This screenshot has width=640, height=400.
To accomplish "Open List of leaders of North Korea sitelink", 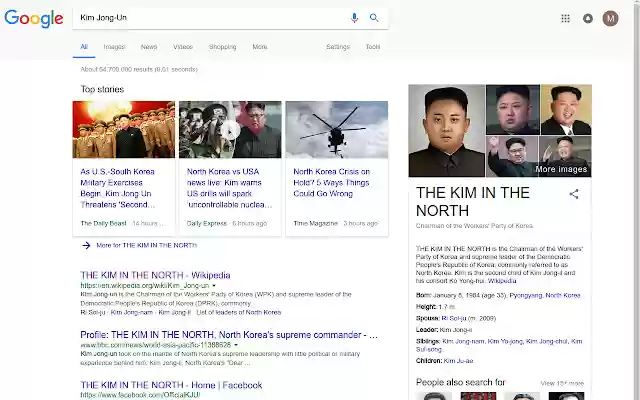I will [x=239, y=312].
